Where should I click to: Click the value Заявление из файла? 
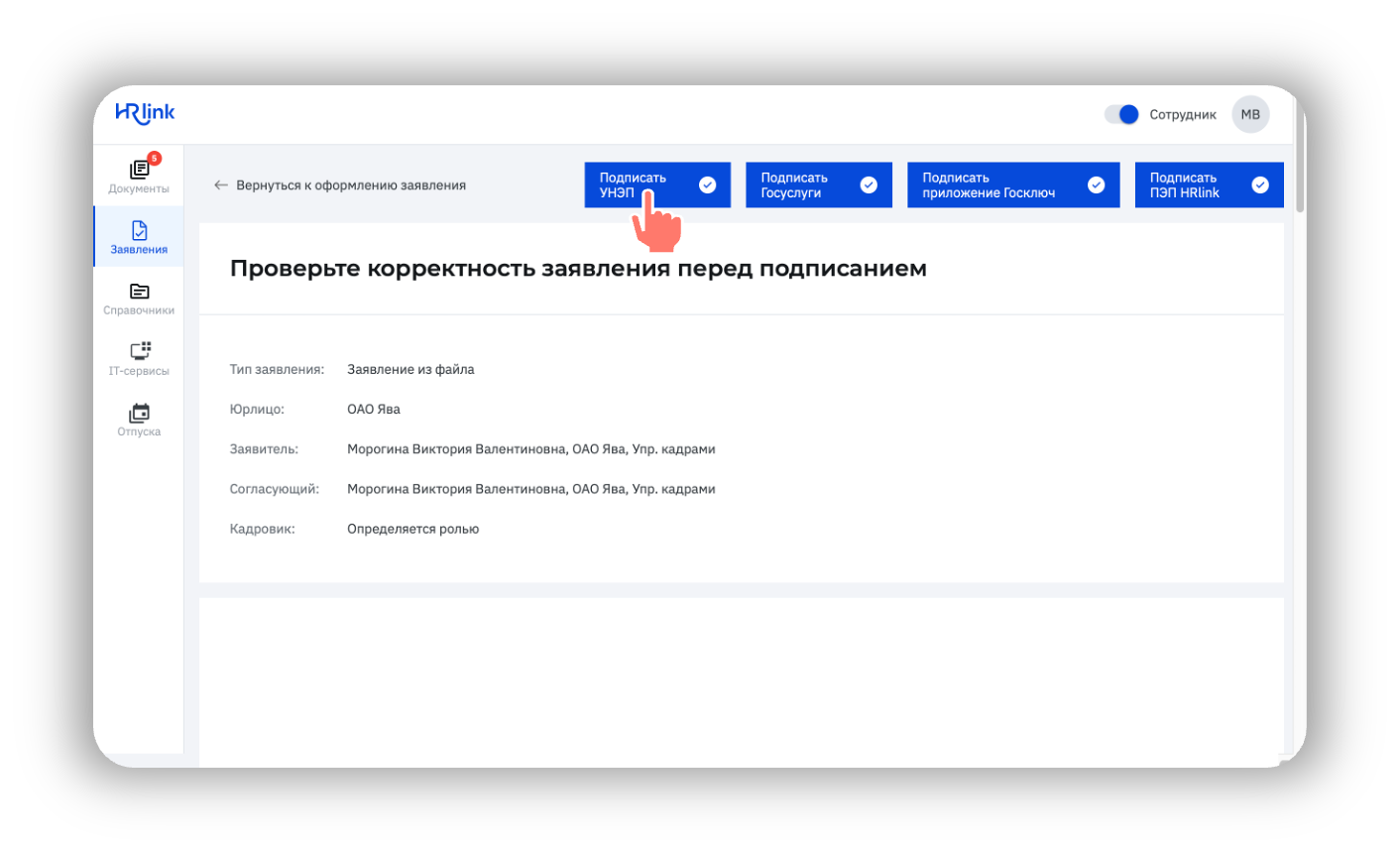coord(410,369)
